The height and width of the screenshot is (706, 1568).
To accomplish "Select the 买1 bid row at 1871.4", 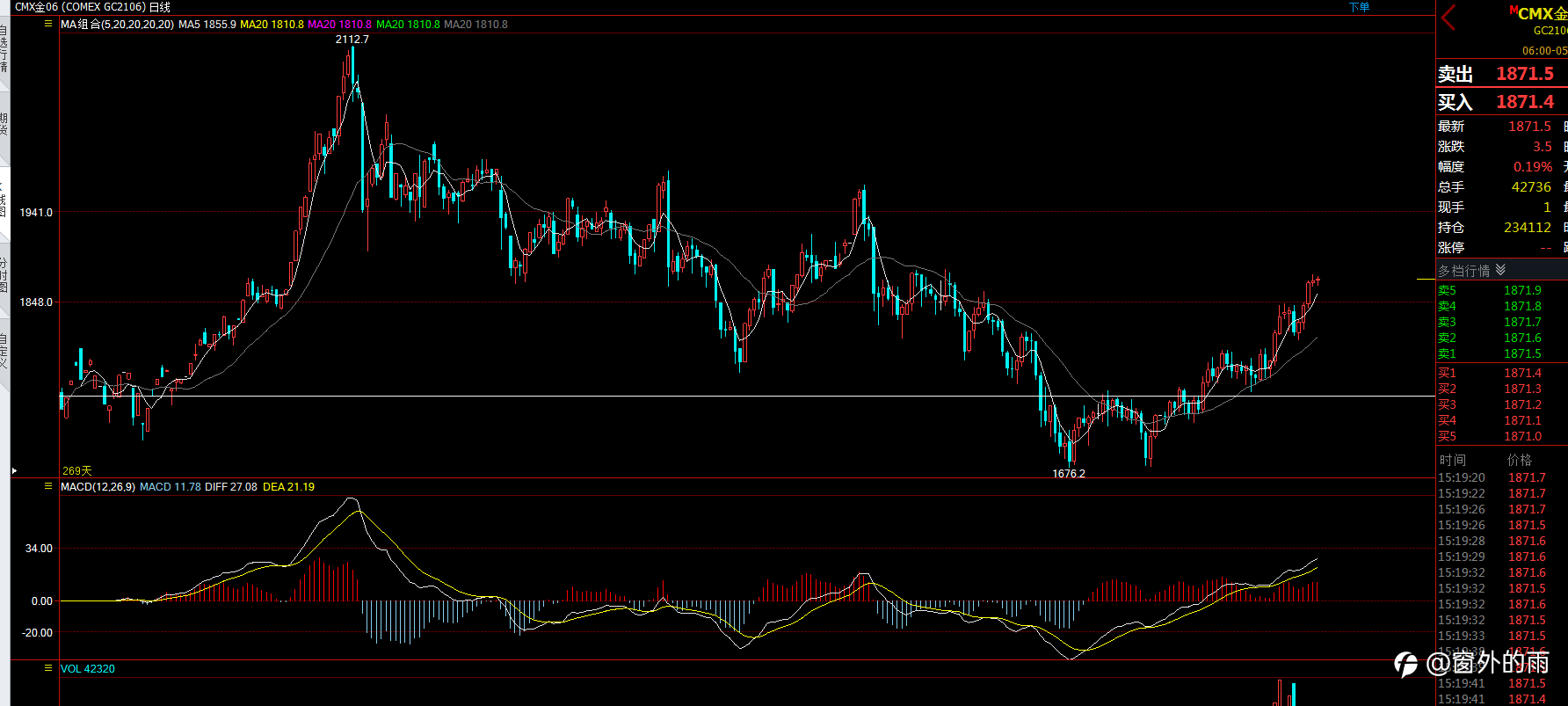I will (x=1501, y=373).
